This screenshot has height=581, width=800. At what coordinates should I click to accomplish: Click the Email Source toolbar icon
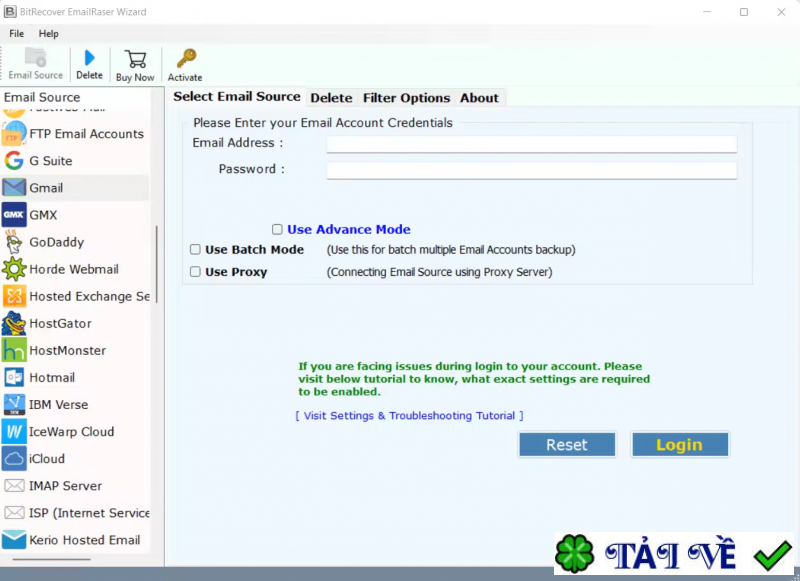(35, 57)
